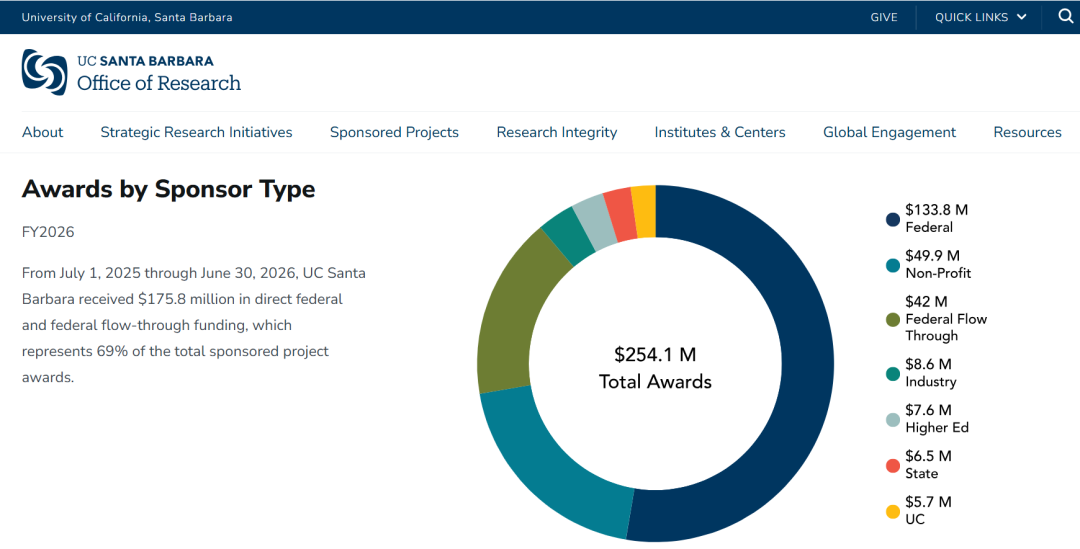1080x549 pixels.
Task: Expand the Quick Links chevron
Action: point(1021,17)
